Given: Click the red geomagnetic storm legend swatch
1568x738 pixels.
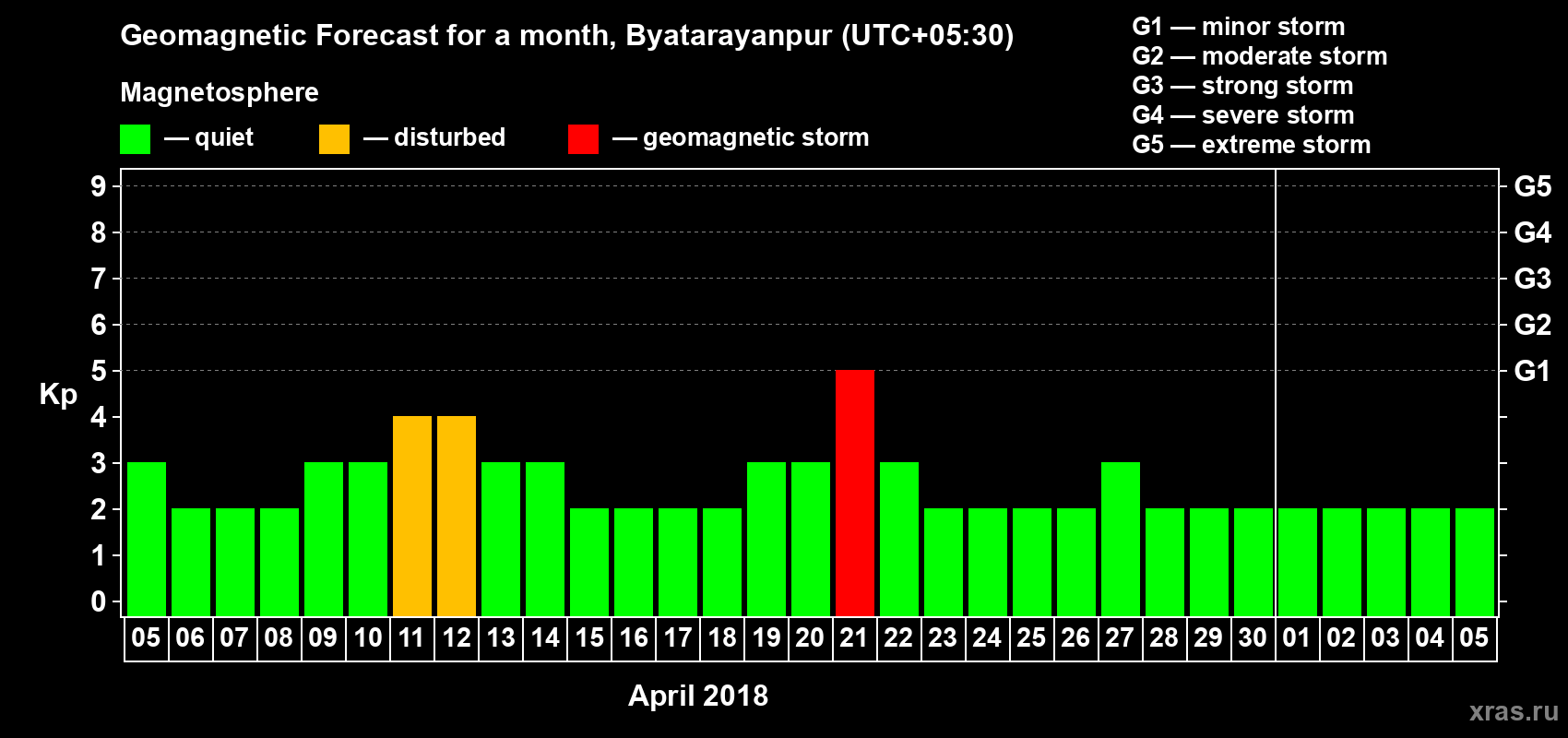Looking at the screenshot, I should click(583, 139).
